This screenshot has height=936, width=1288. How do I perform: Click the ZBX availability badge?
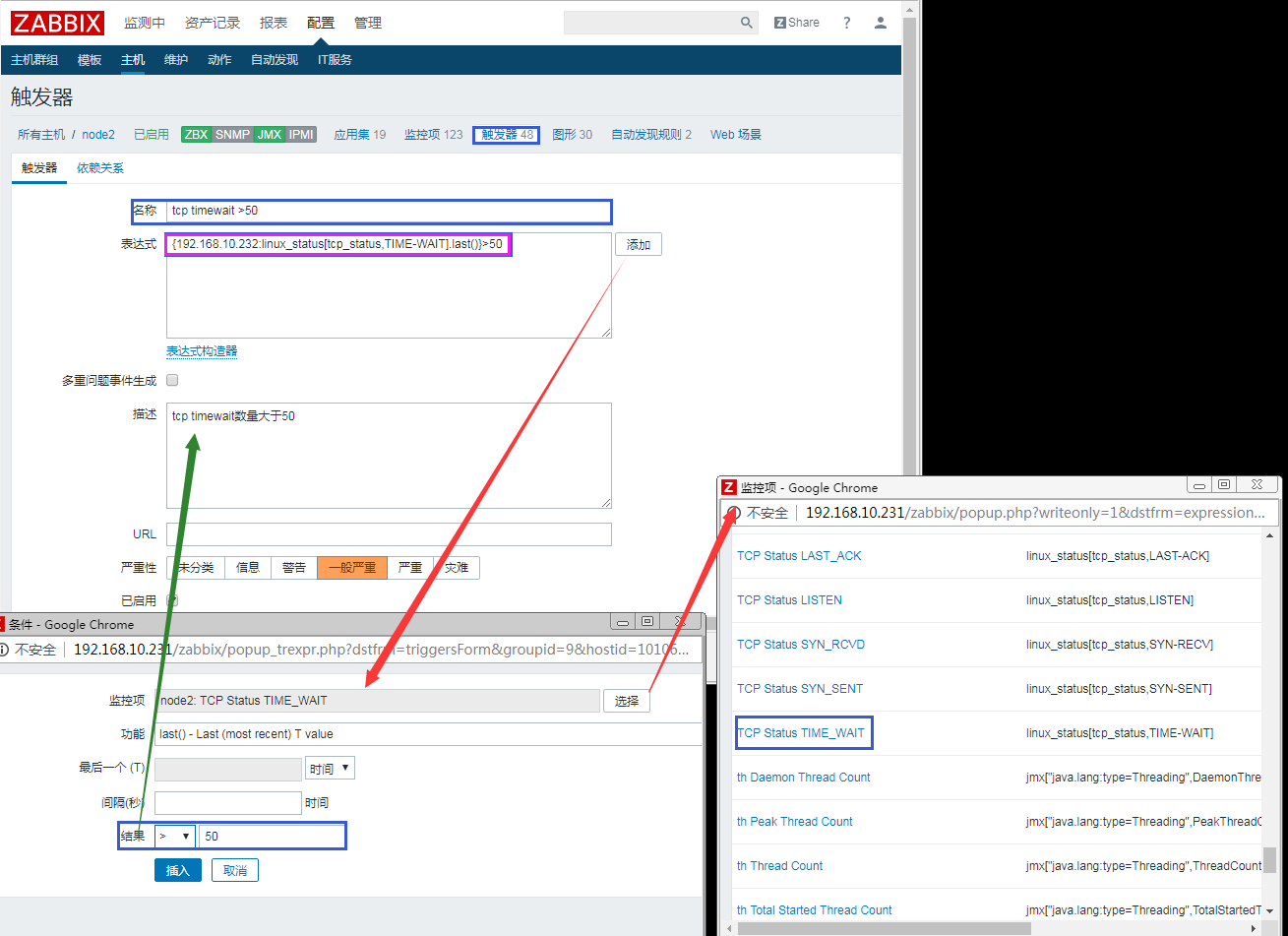[197, 135]
